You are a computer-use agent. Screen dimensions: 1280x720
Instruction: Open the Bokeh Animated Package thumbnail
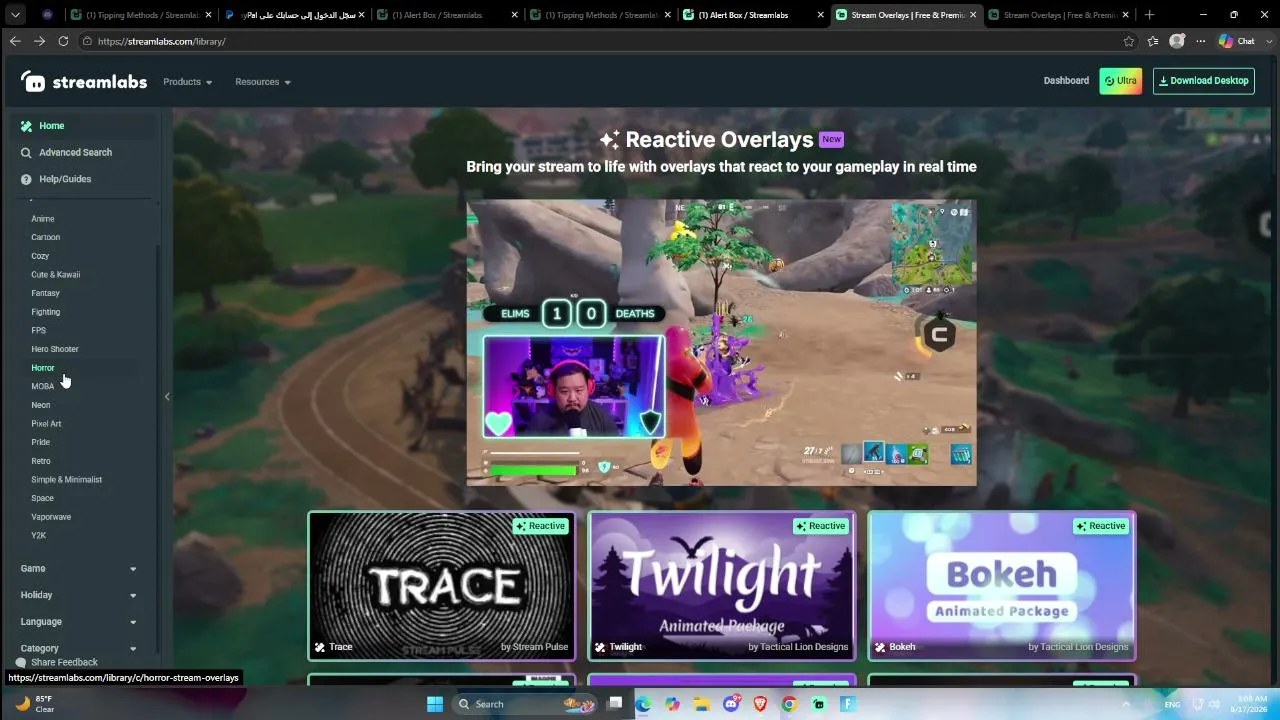click(x=1001, y=586)
